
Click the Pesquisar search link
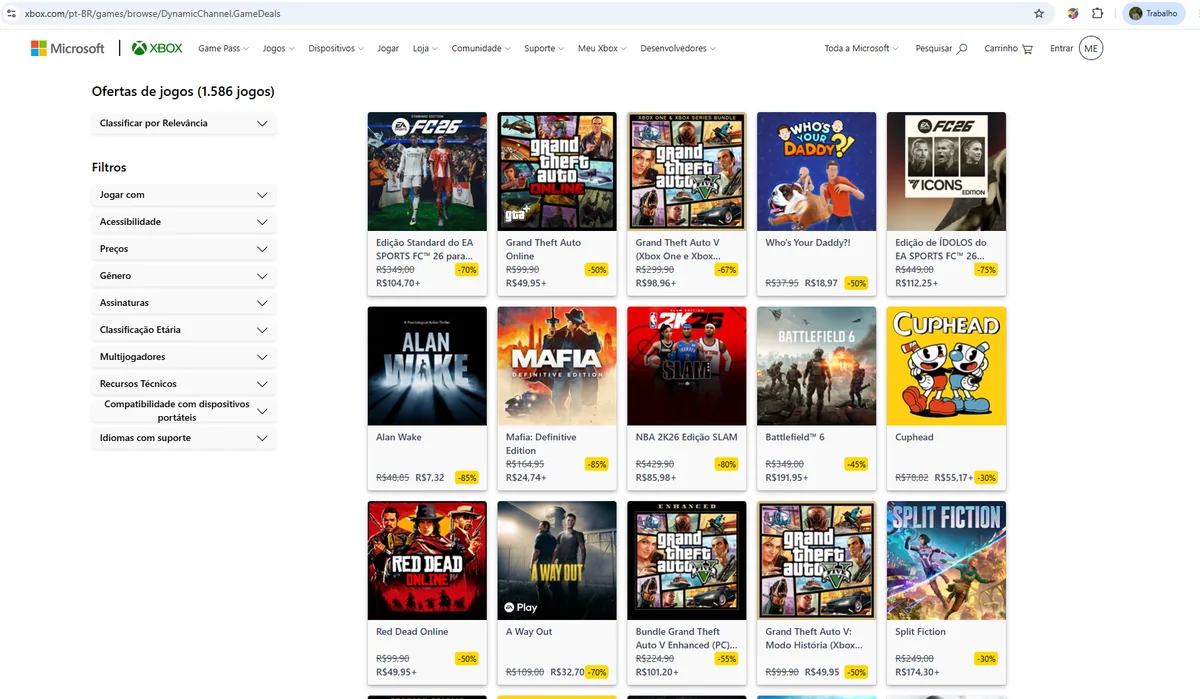(x=933, y=48)
